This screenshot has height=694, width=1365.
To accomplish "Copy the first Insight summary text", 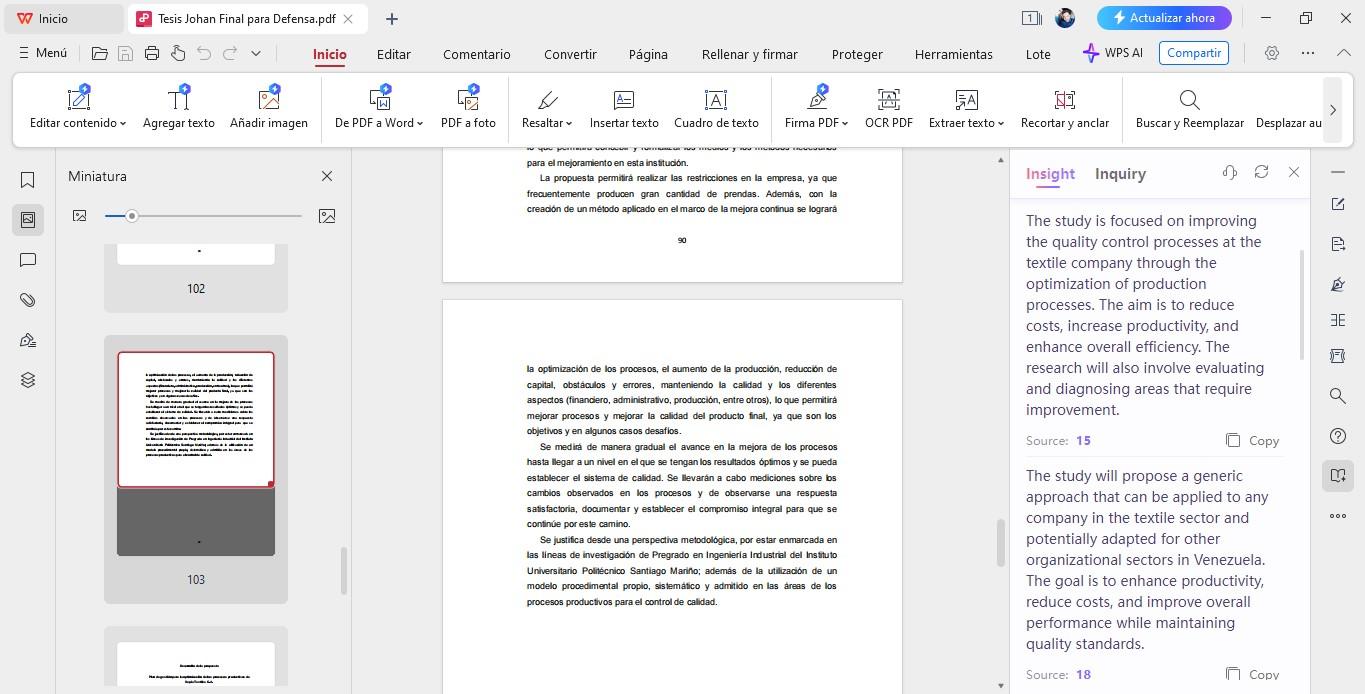I will click(1252, 440).
